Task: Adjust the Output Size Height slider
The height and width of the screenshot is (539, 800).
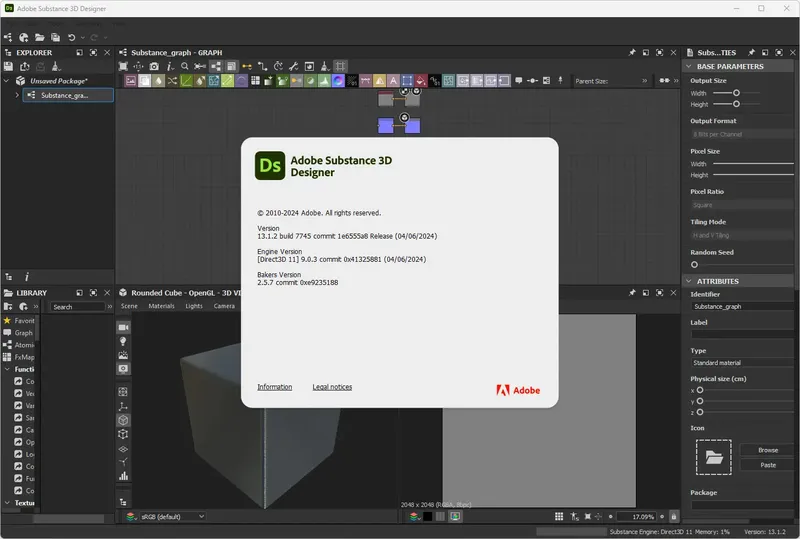Action: click(736, 104)
